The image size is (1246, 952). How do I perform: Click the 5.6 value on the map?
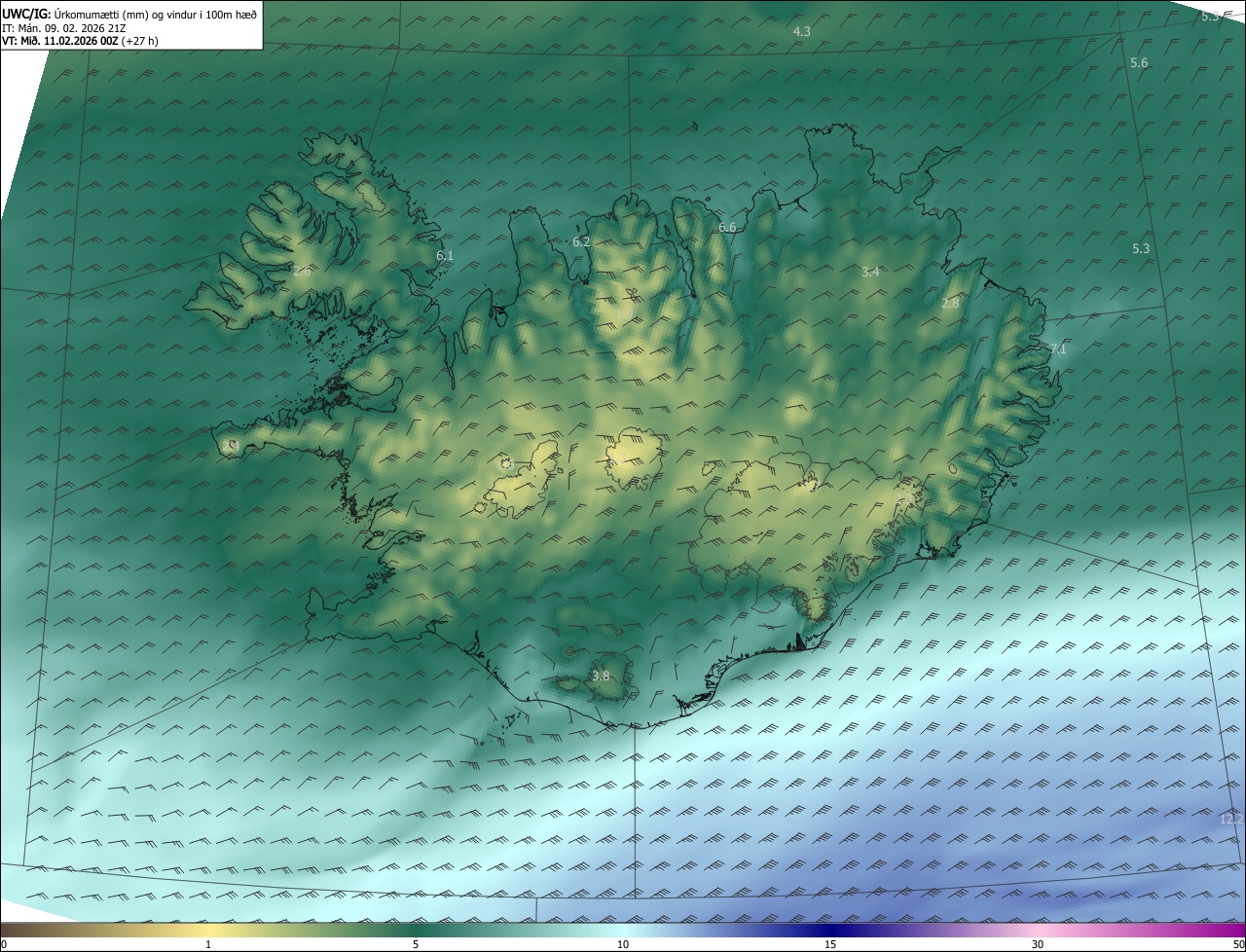click(x=1139, y=63)
